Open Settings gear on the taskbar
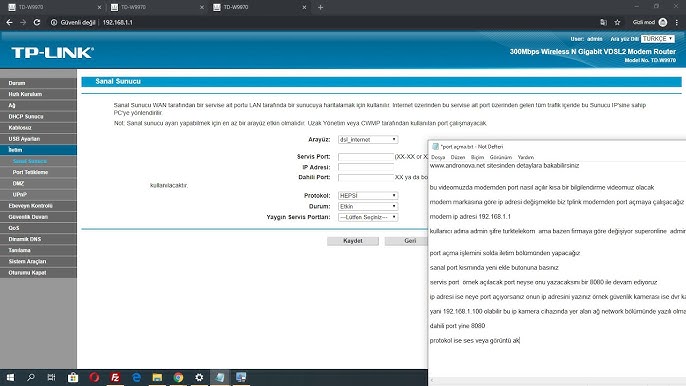 [x=199, y=377]
